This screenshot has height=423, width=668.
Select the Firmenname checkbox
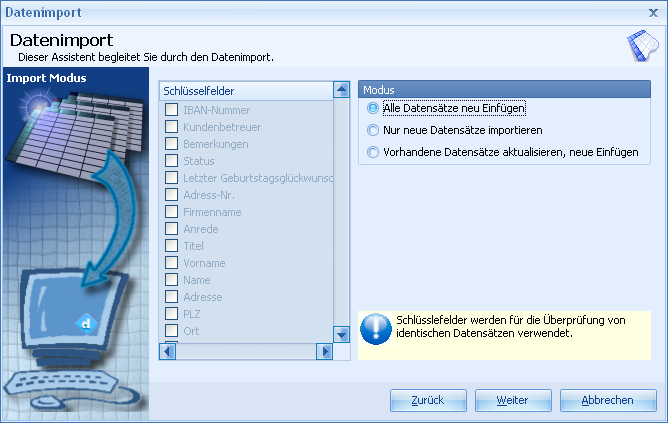pos(171,212)
